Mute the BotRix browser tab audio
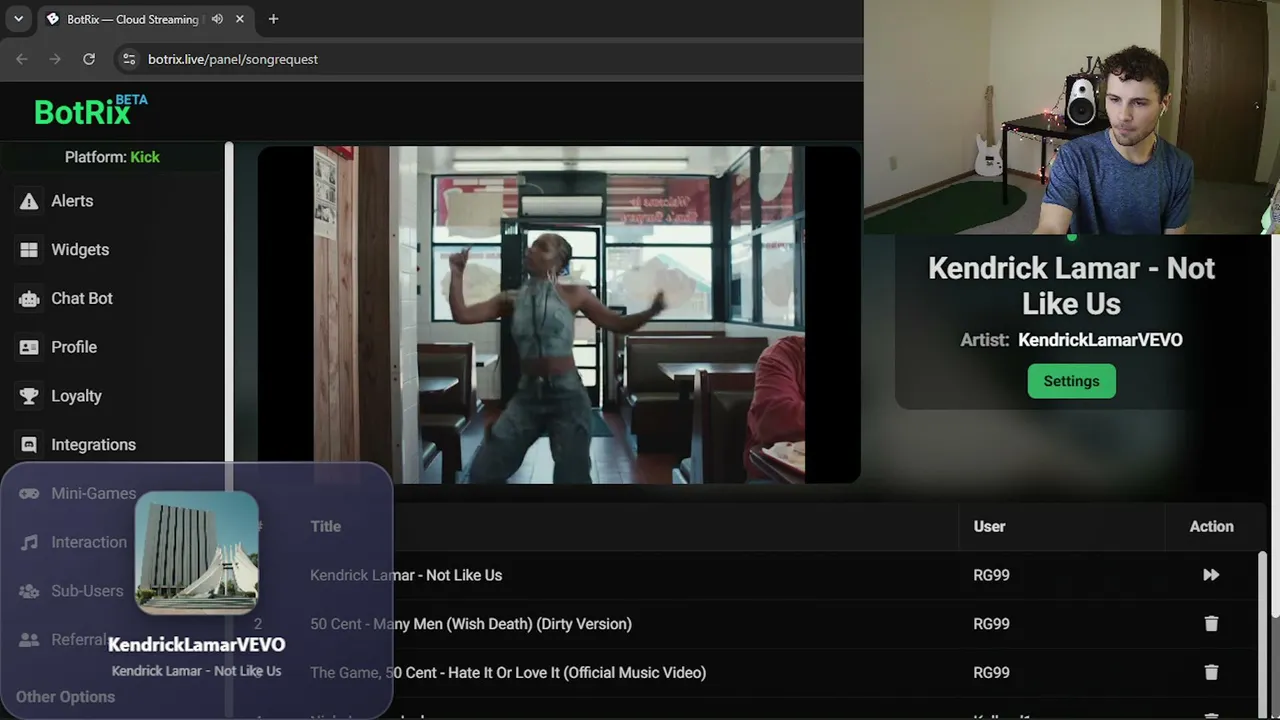This screenshot has height=720, width=1280. 217,19
